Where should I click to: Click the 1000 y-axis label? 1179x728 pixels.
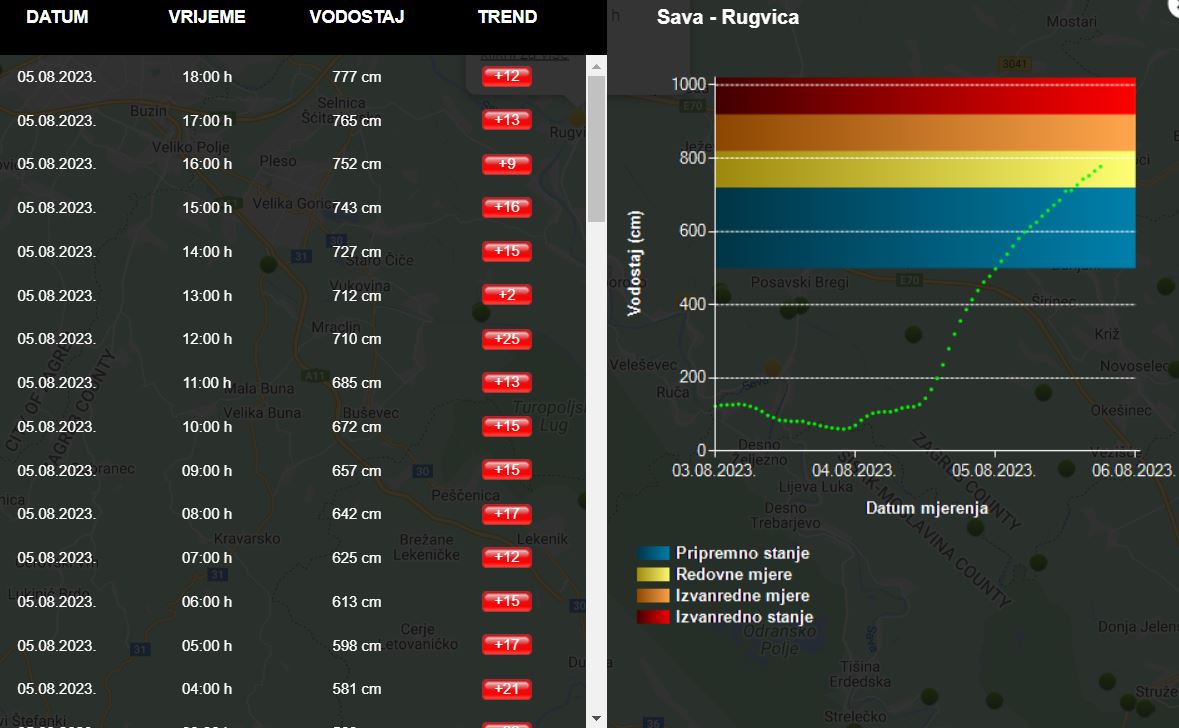688,84
